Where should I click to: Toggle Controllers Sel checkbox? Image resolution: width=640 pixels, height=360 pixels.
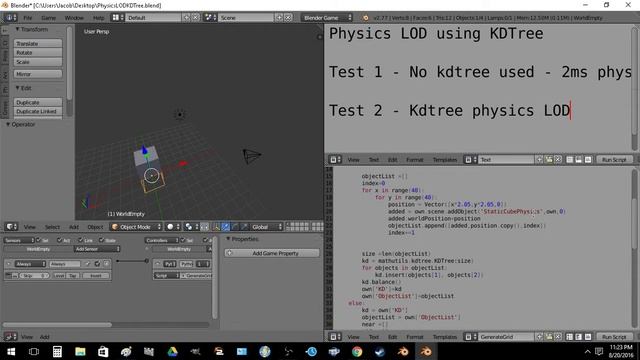pyautogui.click(x=183, y=240)
